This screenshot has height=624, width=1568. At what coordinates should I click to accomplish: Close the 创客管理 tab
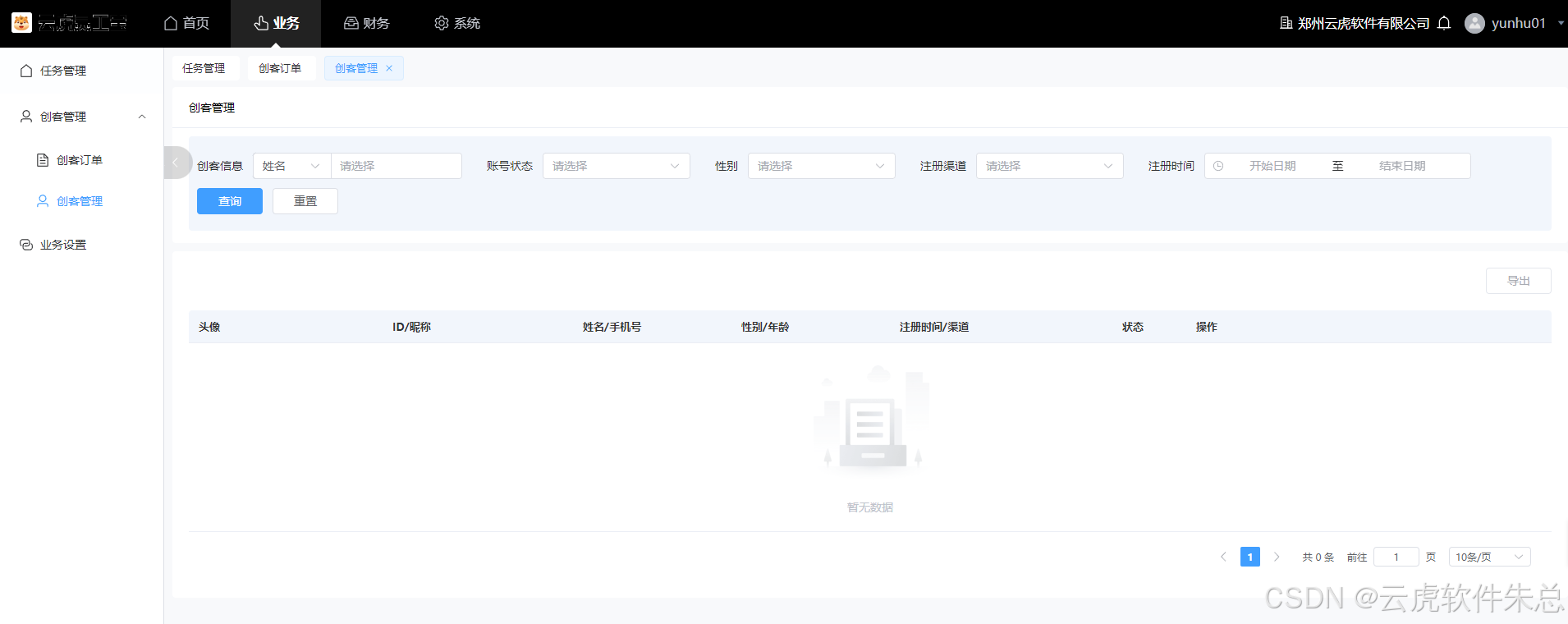(389, 68)
